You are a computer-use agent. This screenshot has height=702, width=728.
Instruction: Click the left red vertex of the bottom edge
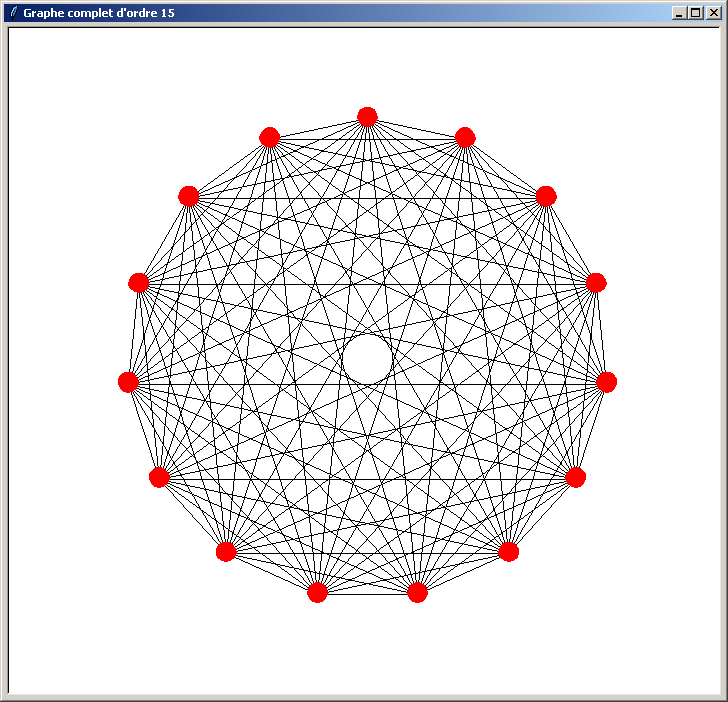coord(317,592)
